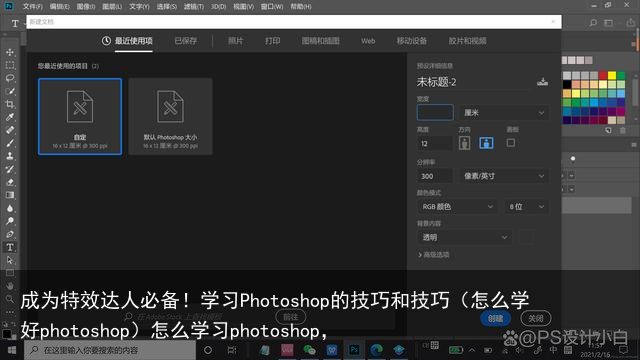Open the workspace switcher icon
This screenshot has height=360, width=640.
point(609,23)
